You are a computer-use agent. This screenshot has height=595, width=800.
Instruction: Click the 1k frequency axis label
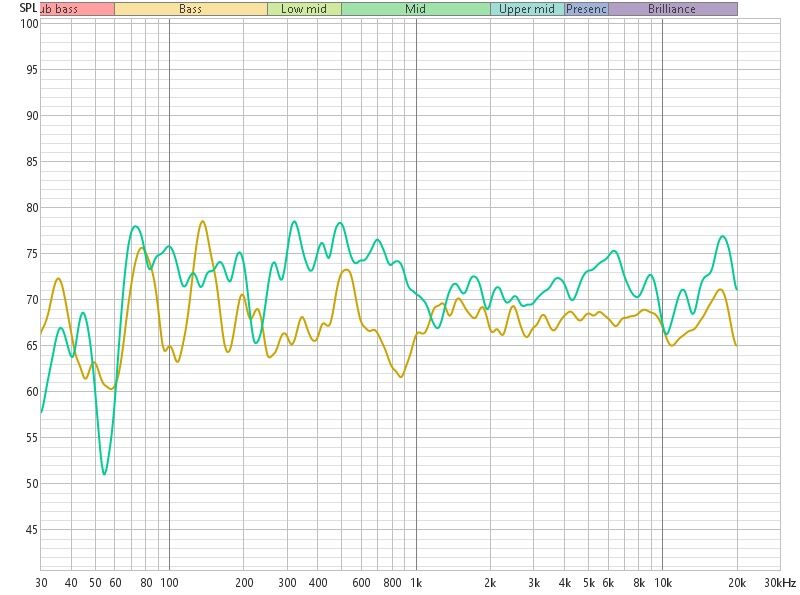(x=416, y=583)
